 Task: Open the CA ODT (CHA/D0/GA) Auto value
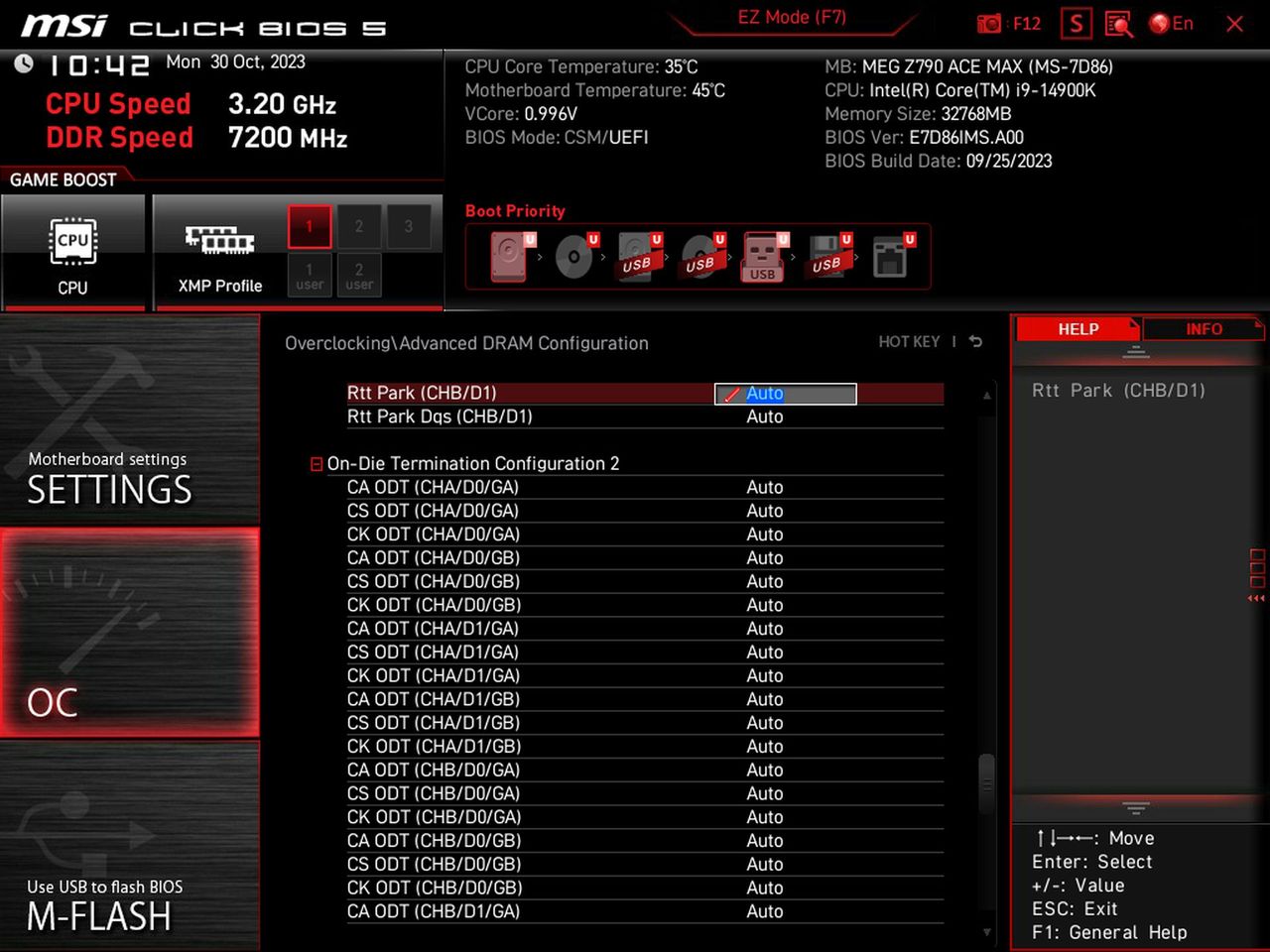765,487
